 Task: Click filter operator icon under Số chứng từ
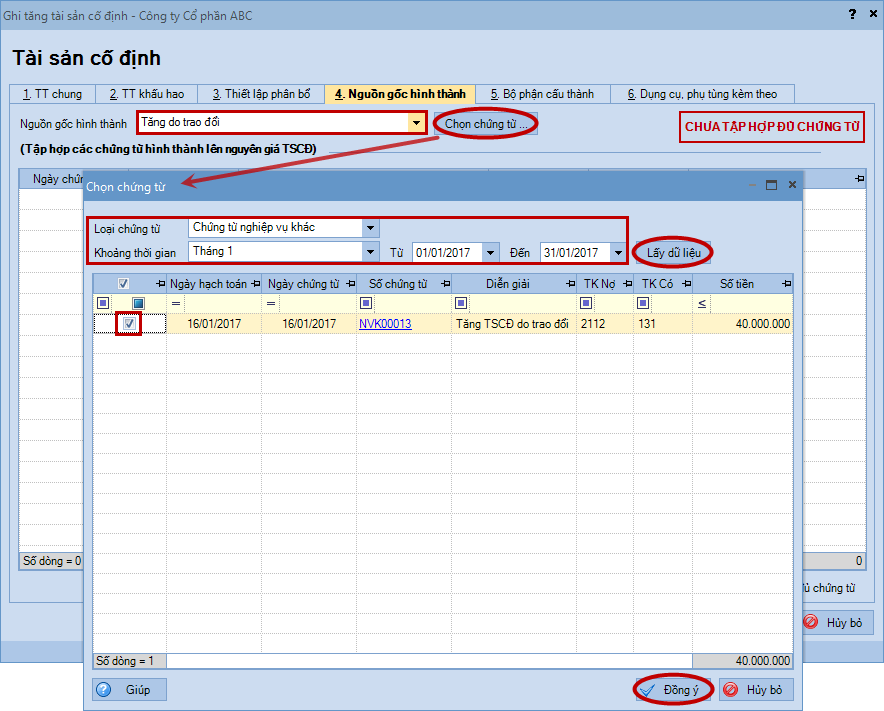pos(364,303)
